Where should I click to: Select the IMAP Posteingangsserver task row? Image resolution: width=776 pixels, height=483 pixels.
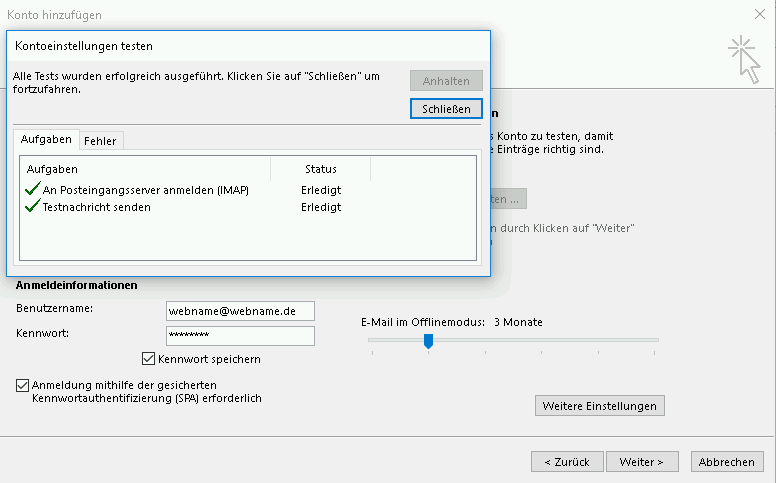(x=247, y=190)
